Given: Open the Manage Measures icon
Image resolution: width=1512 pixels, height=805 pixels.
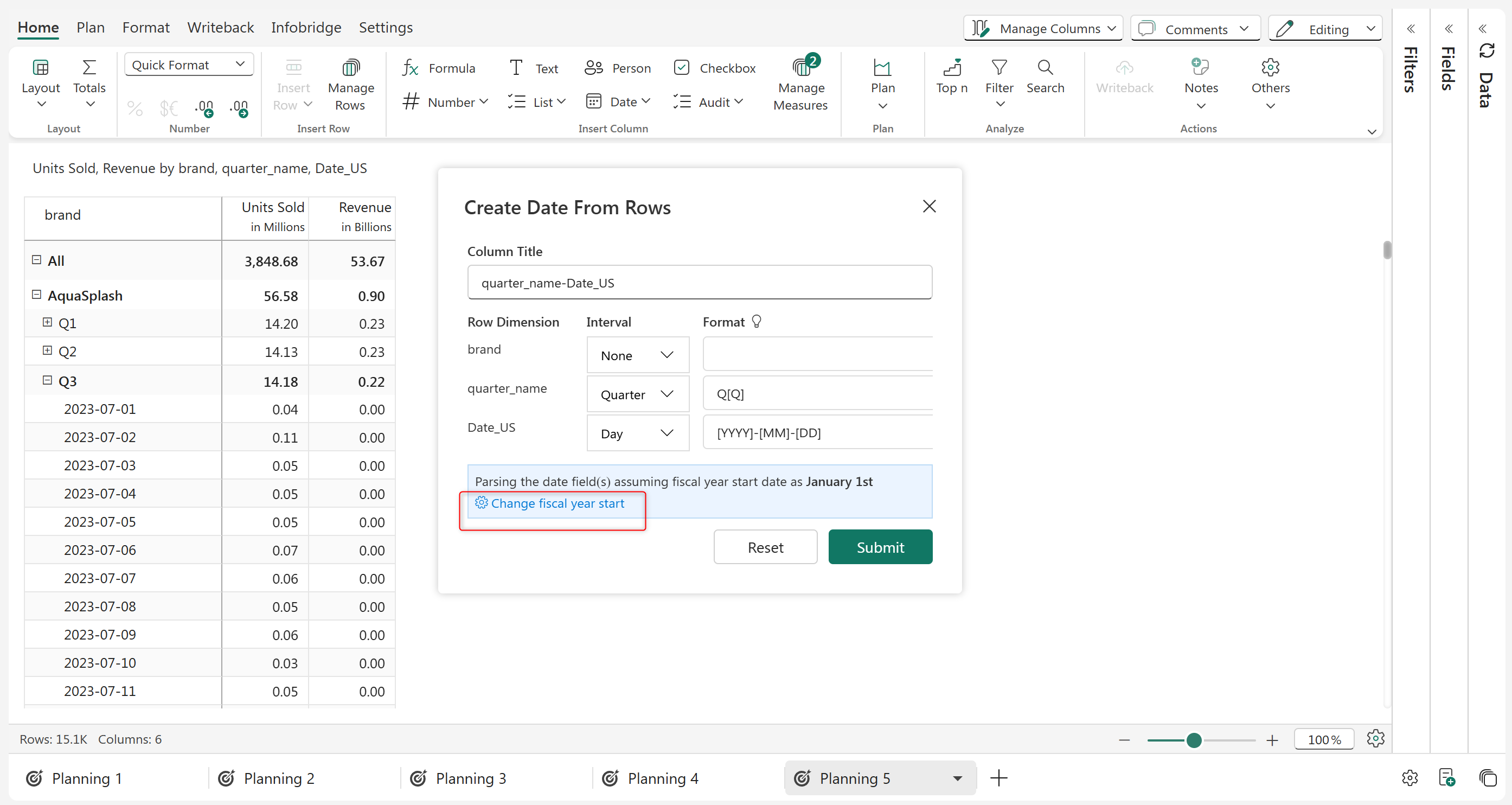Looking at the screenshot, I should pyautogui.click(x=800, y=68).
